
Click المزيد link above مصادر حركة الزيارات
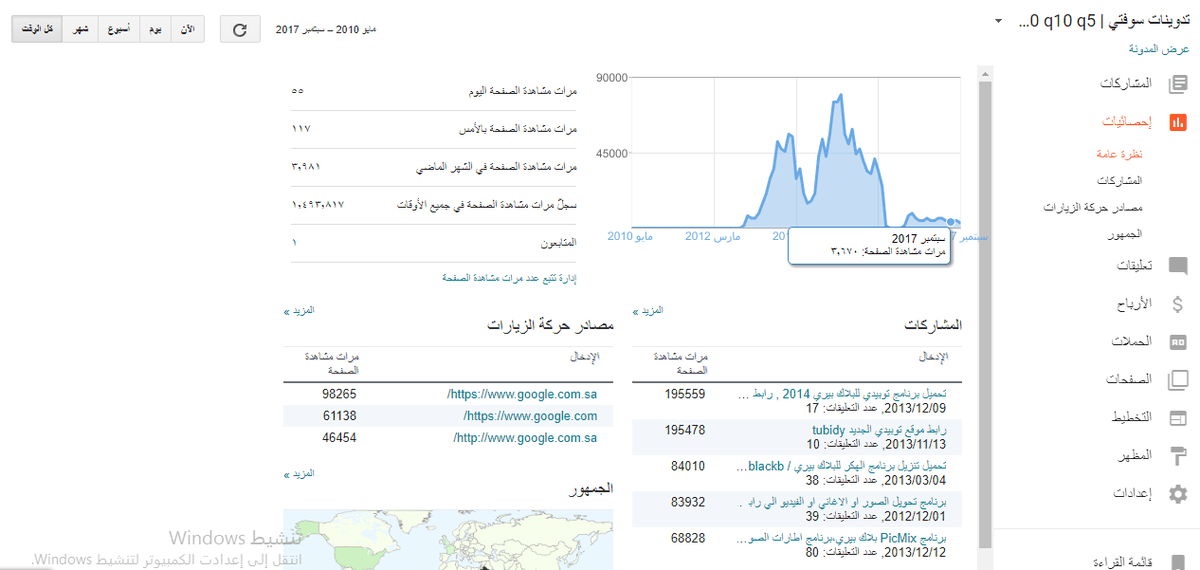tap(301, 311)
